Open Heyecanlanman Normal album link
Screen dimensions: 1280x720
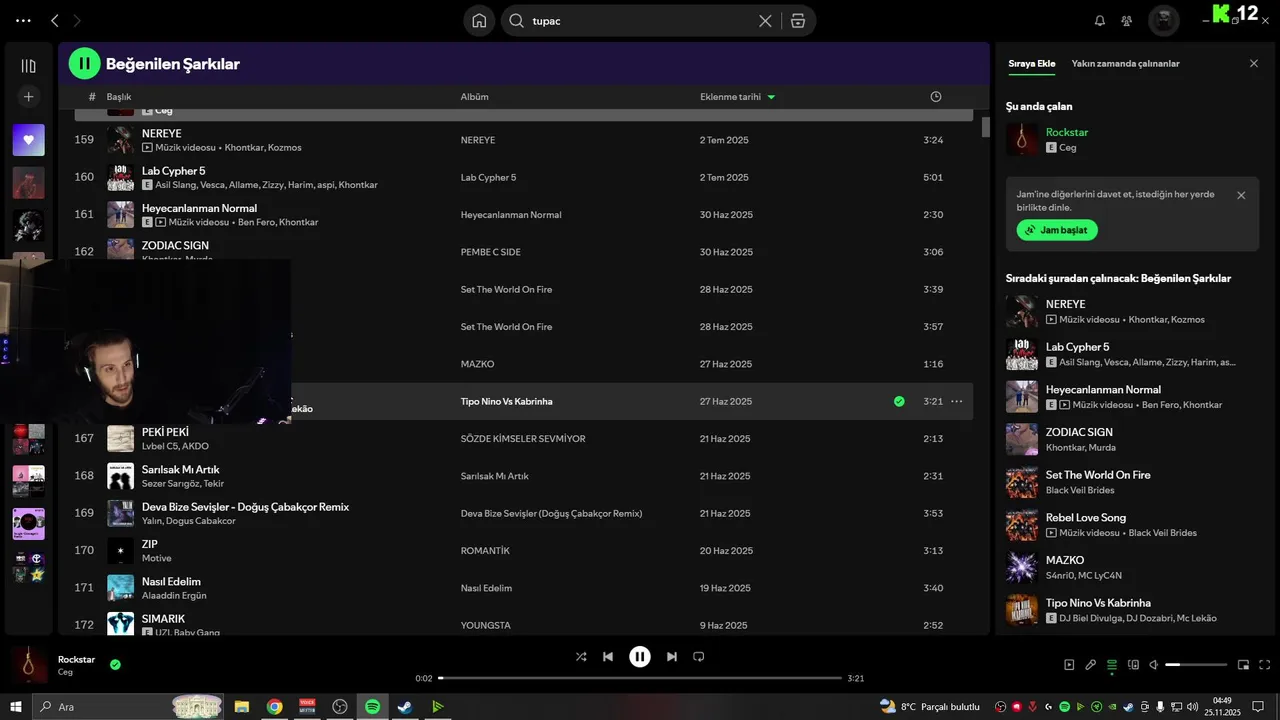point(510,215)
